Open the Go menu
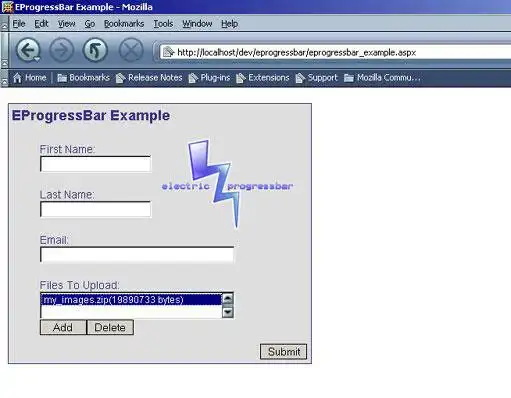The width and height of the screenshot is (511, 398). [x=90, y=24]
